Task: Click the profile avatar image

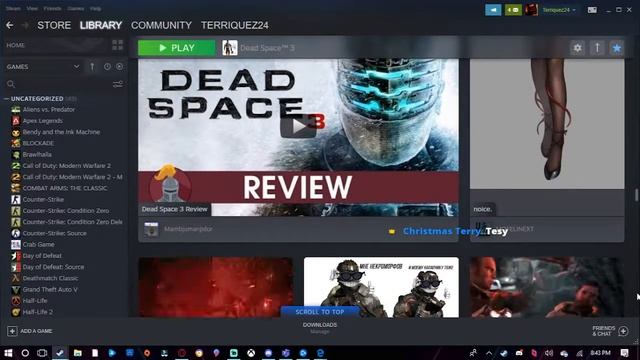Action: click(531, 10)
